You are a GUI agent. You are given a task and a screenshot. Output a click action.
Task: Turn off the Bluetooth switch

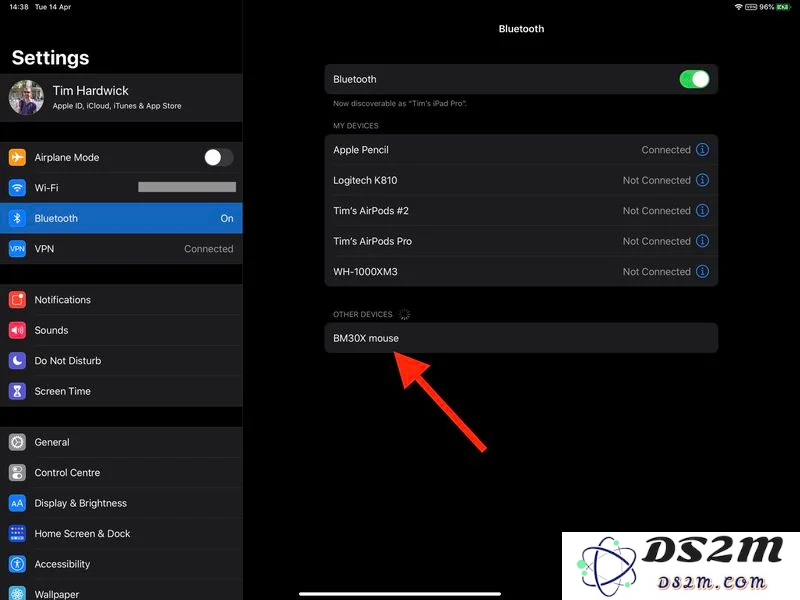pos(694,79)
